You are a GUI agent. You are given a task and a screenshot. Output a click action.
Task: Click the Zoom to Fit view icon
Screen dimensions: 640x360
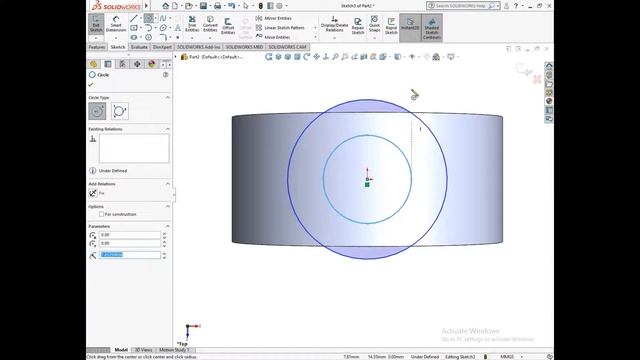pos(335,57)
